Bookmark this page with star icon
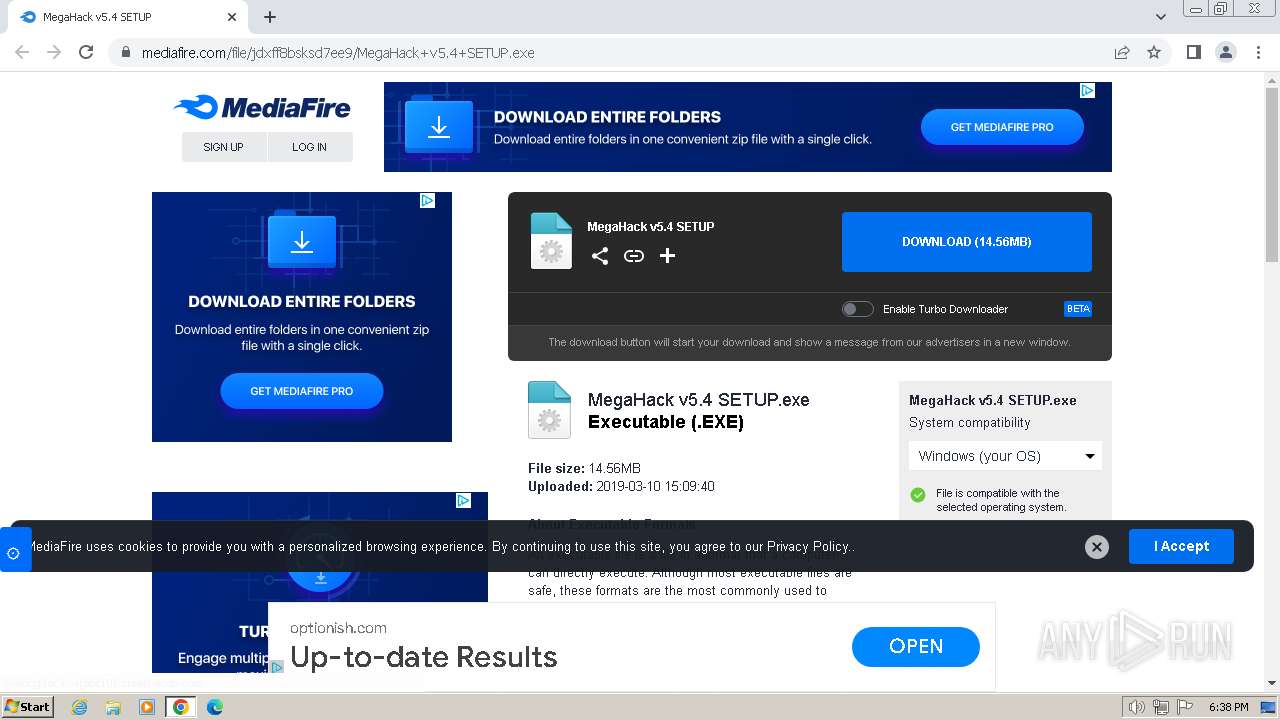 pyautogui.click(x=1154, y=52)
